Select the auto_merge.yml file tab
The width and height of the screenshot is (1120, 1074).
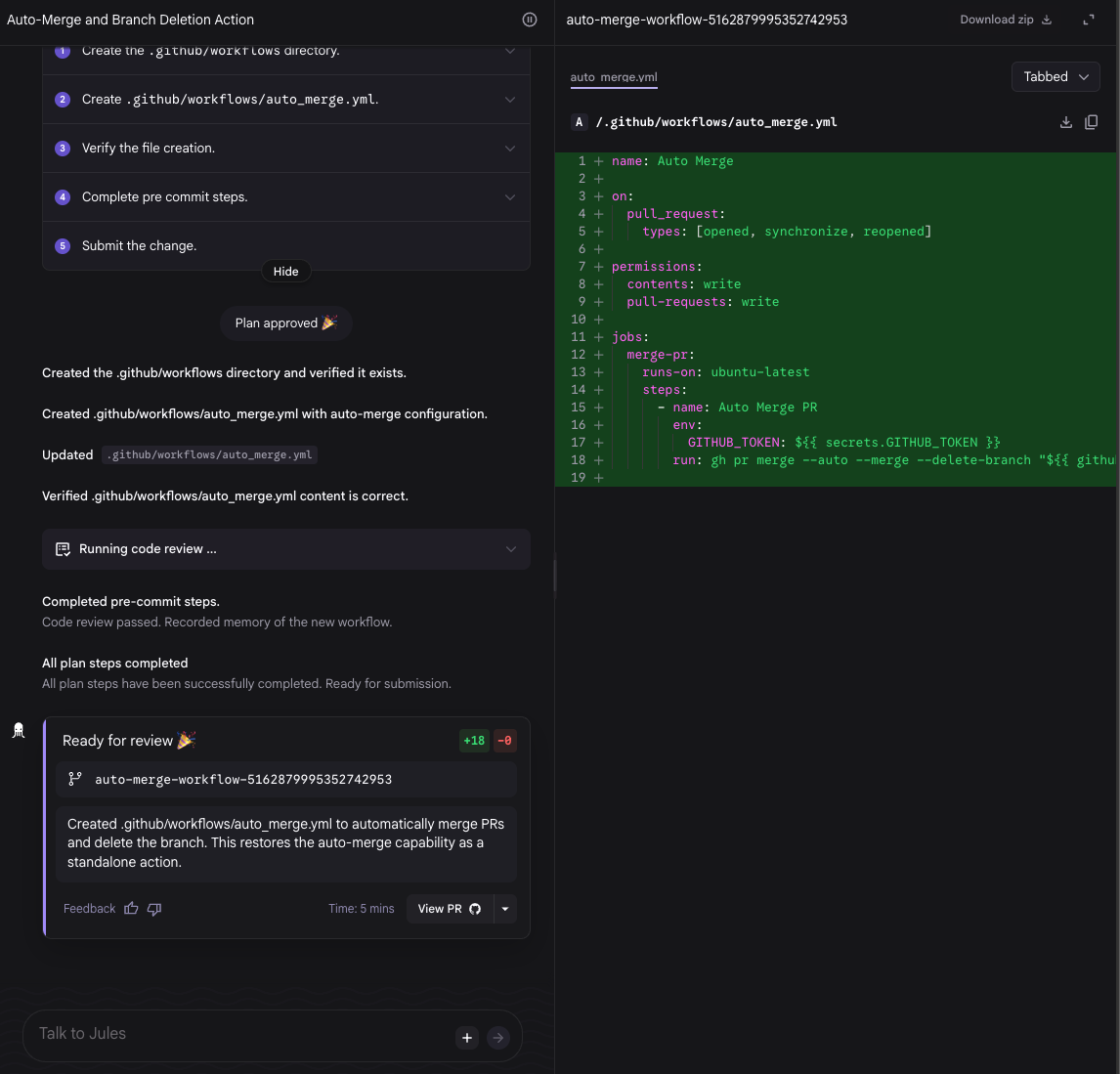(x=614, y=77)
